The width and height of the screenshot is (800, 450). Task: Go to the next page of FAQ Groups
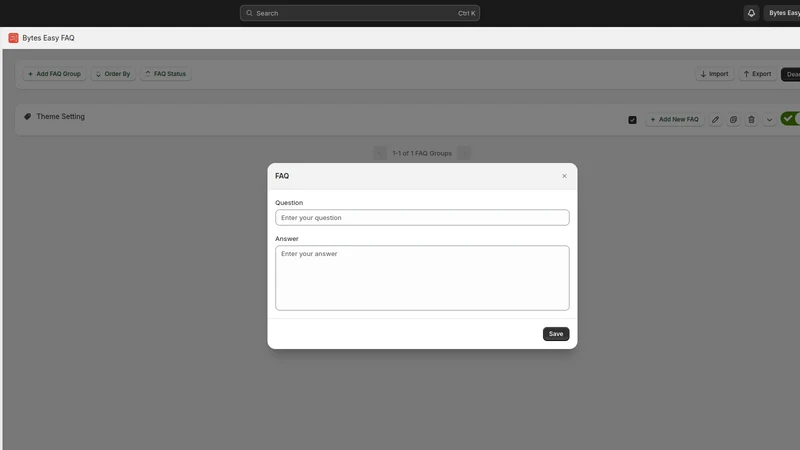click(x=464, y=153)
